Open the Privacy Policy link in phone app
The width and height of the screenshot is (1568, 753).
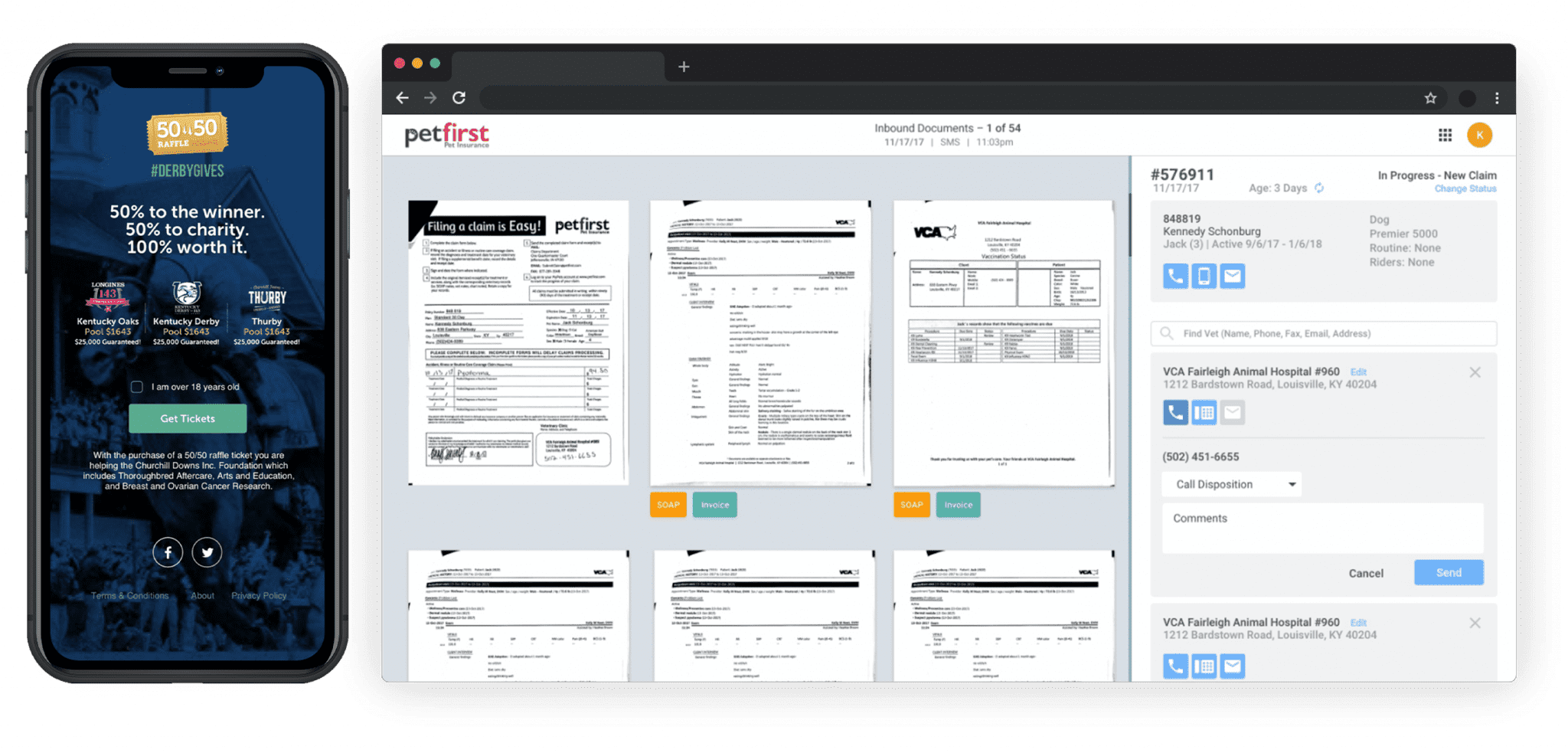click(259, 595)
